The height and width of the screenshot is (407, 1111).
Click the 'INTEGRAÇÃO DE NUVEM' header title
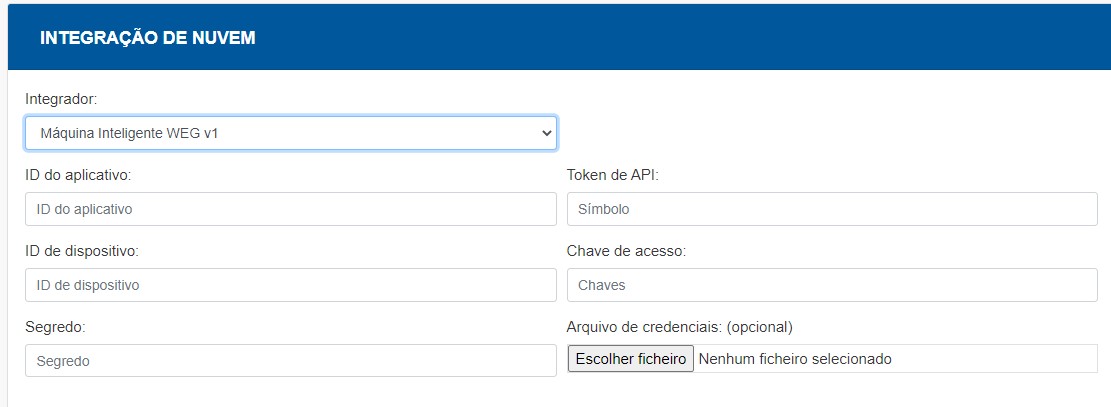click(x=148, y=38)
